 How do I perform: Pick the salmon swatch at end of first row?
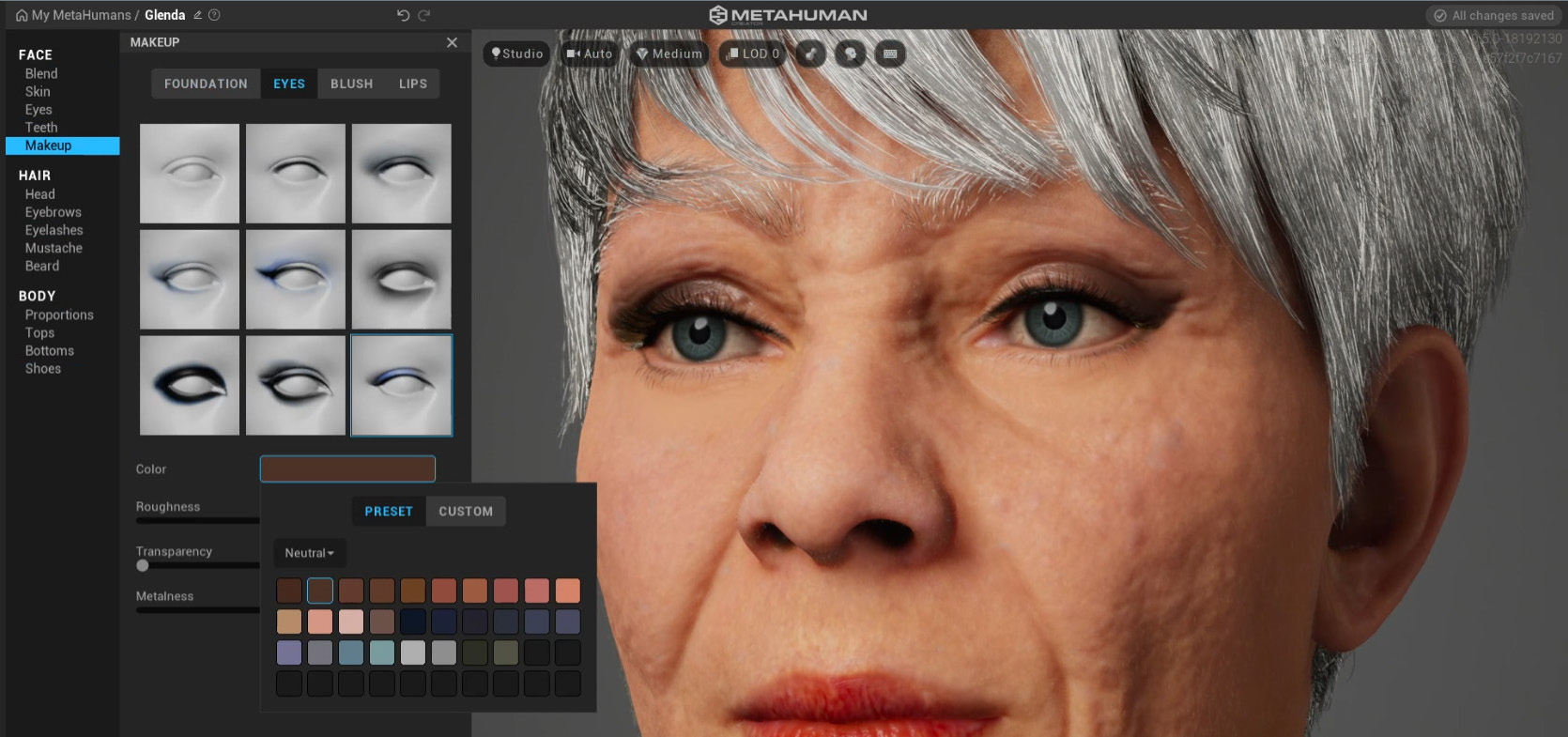tap(568, 591)
